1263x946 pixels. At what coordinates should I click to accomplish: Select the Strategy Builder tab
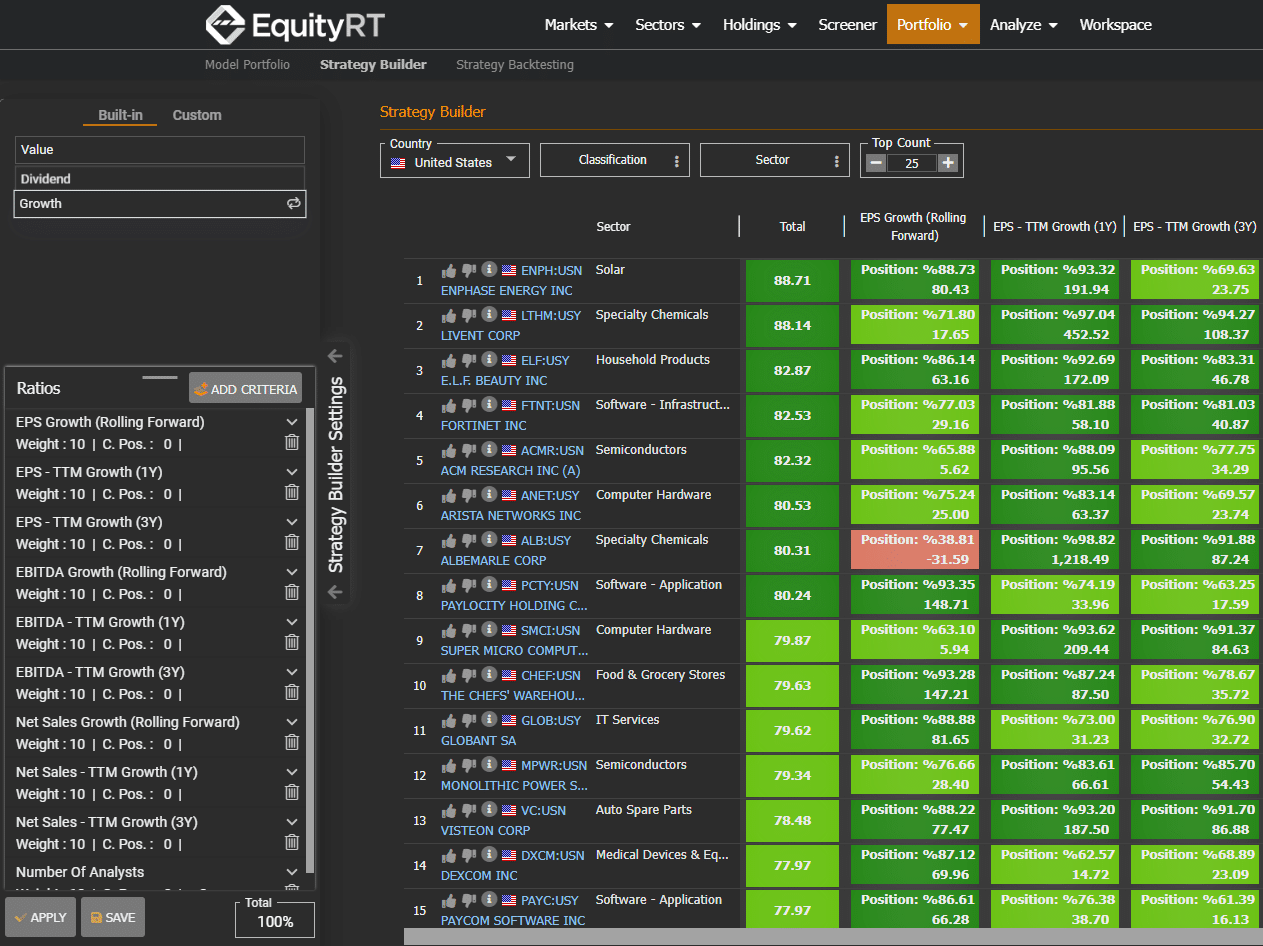[x=373, y=65]
